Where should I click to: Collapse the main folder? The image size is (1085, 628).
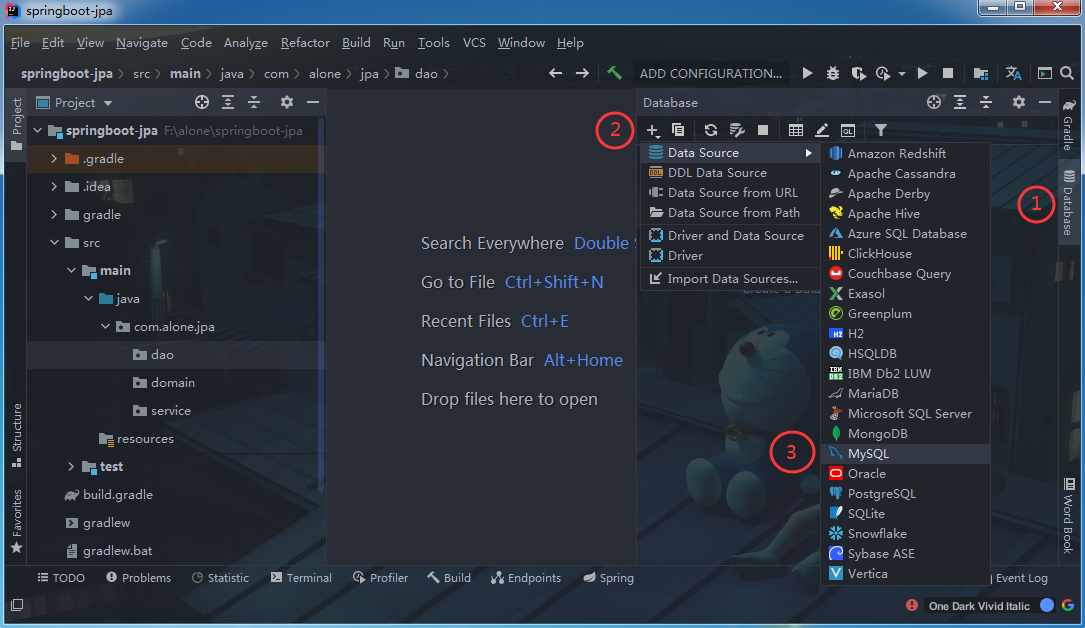tap(71, 270)
